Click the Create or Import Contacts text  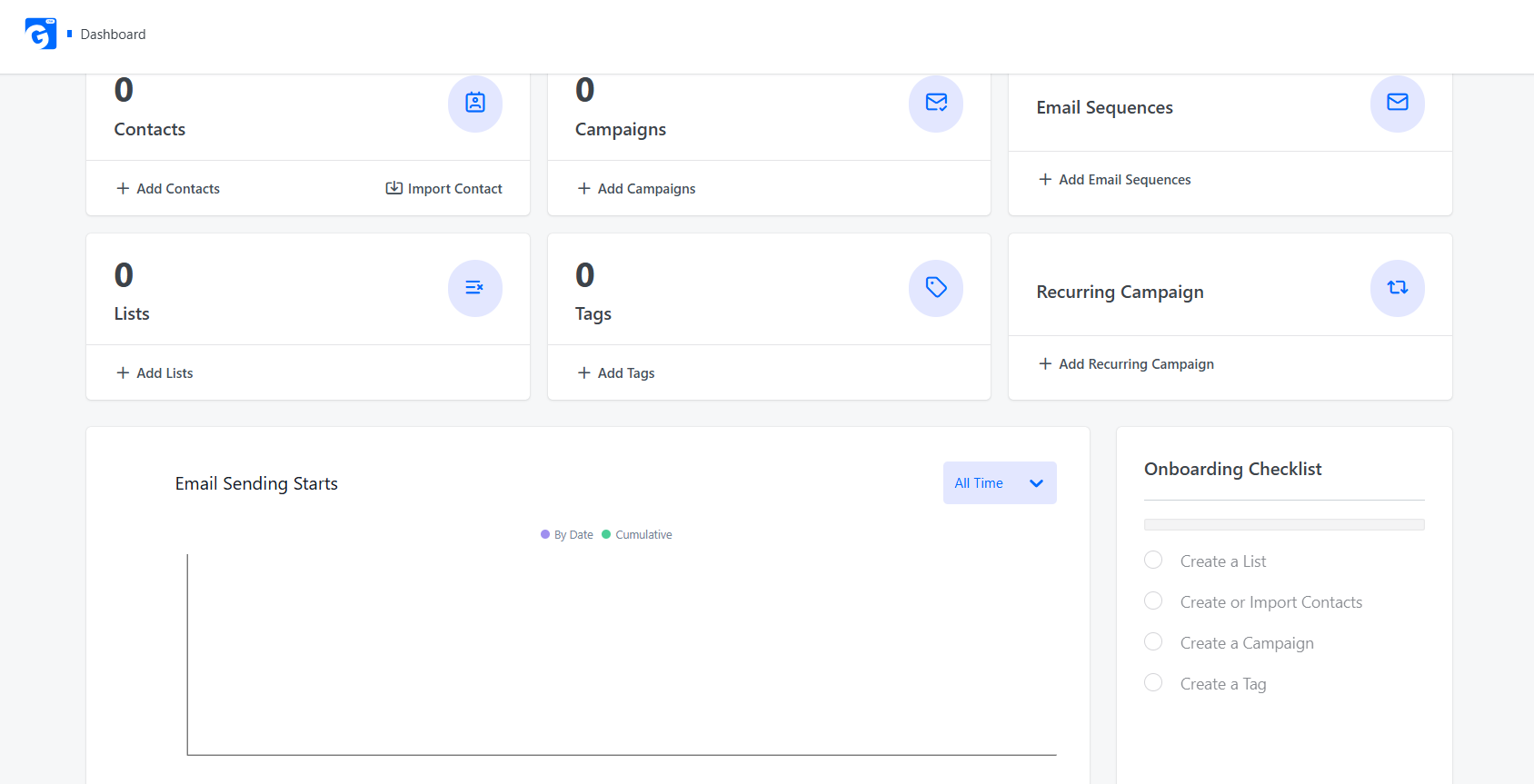click(1271, 602)
